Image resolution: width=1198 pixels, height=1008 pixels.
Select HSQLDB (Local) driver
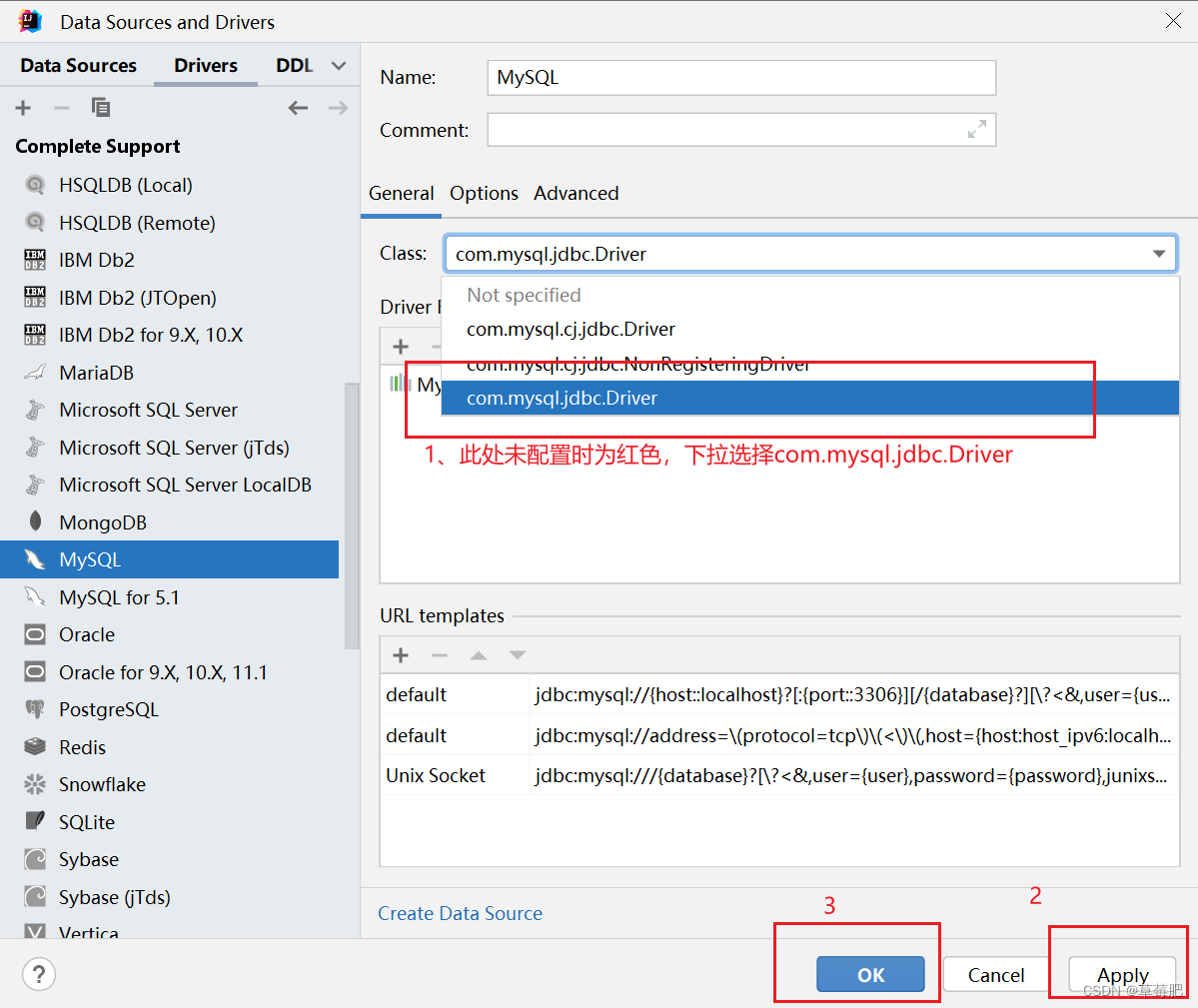(x=170, y=185)
